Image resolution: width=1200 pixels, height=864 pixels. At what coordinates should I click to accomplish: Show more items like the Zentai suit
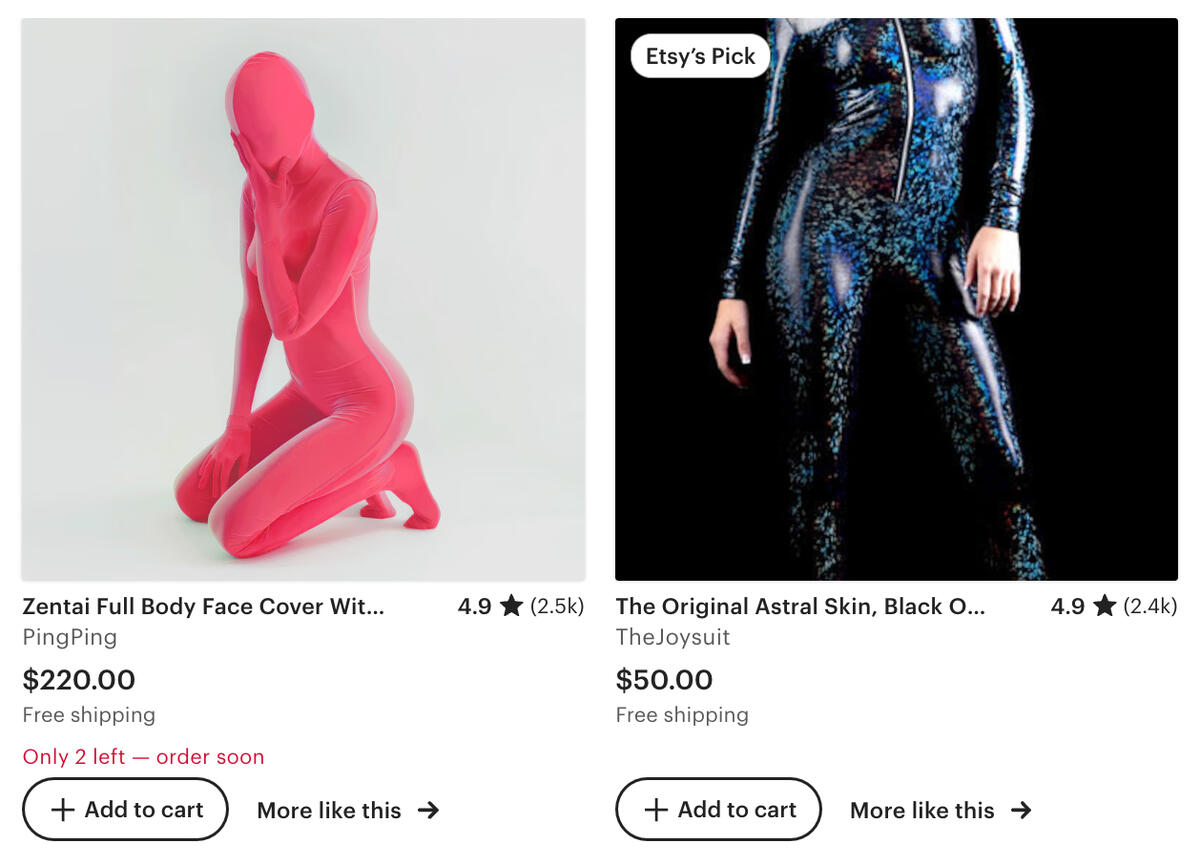(329, 810)
